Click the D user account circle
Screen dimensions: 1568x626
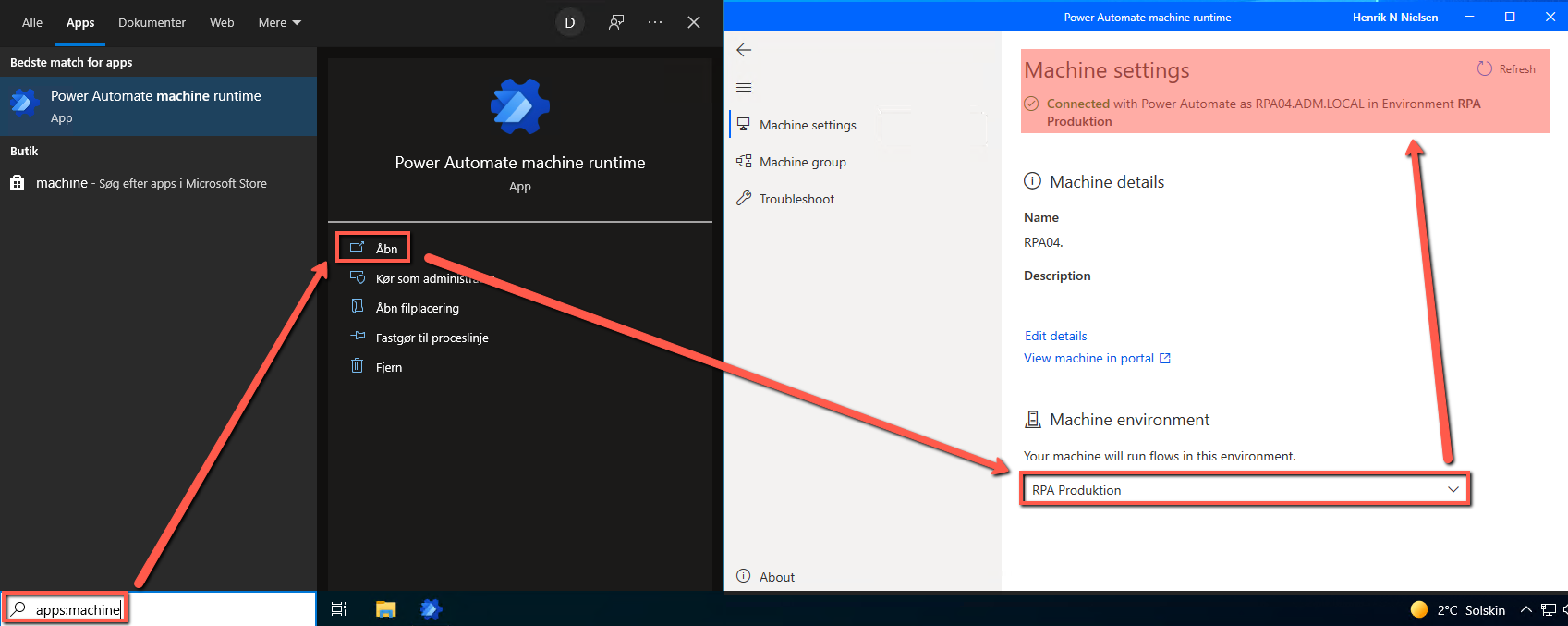[x=570, y=22]
